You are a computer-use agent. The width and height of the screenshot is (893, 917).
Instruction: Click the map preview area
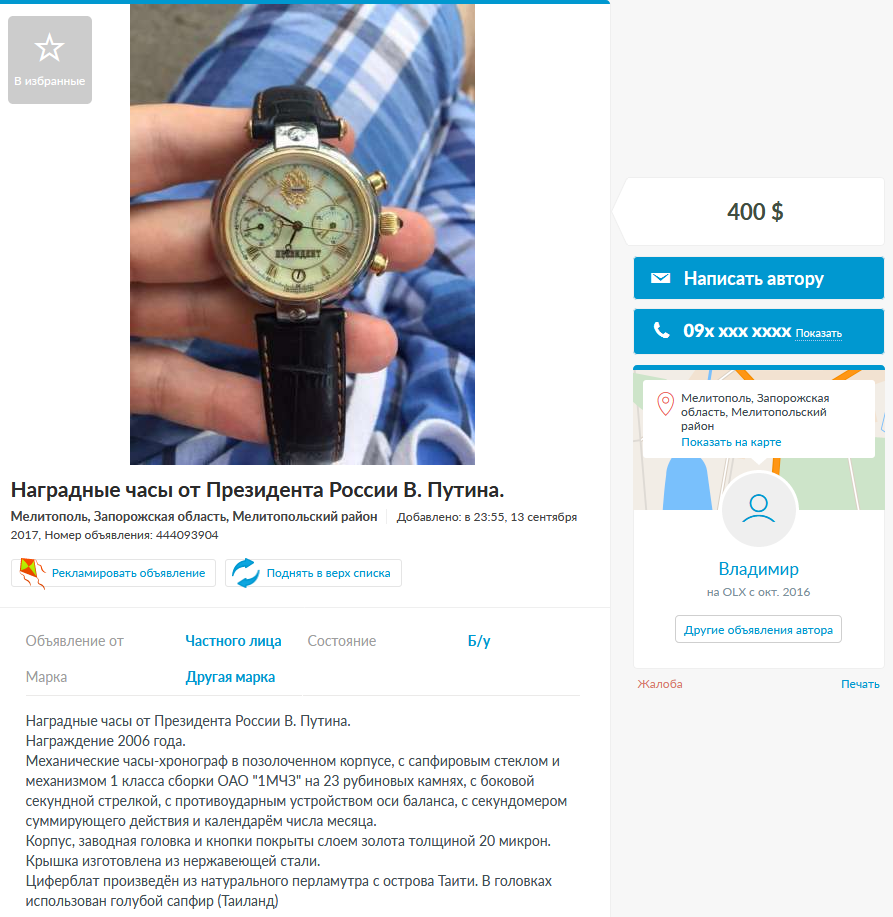(758, 439)
